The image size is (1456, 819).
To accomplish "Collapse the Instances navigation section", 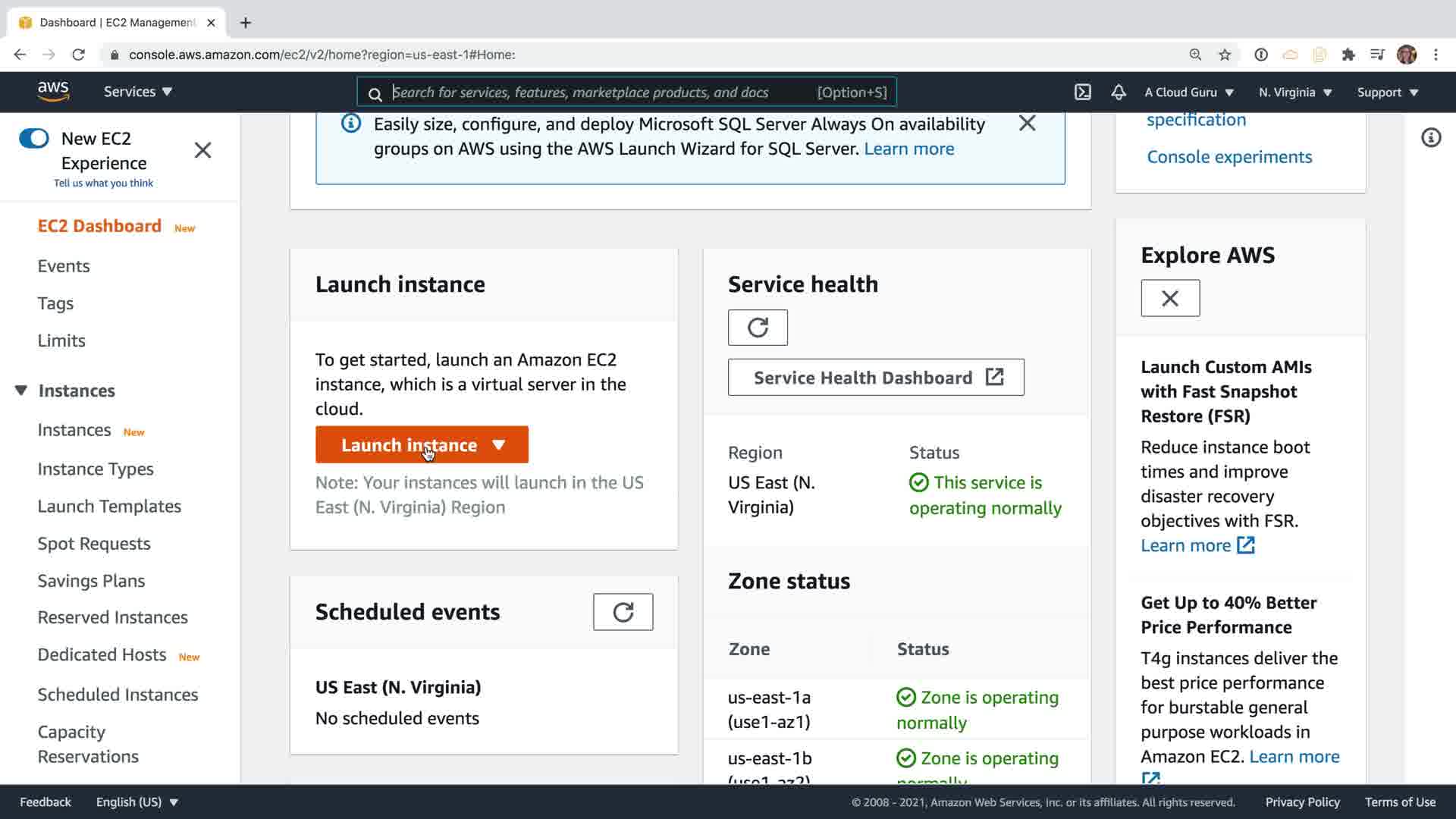I will (21, 391).
